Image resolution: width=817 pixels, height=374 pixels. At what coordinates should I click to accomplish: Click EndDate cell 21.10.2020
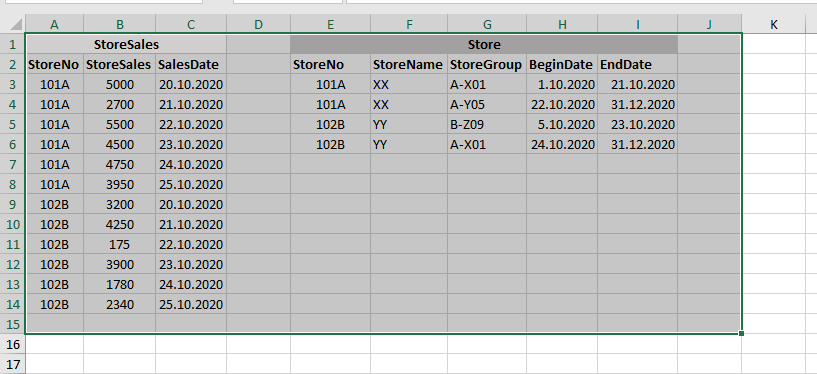click(x=638, y=84)
